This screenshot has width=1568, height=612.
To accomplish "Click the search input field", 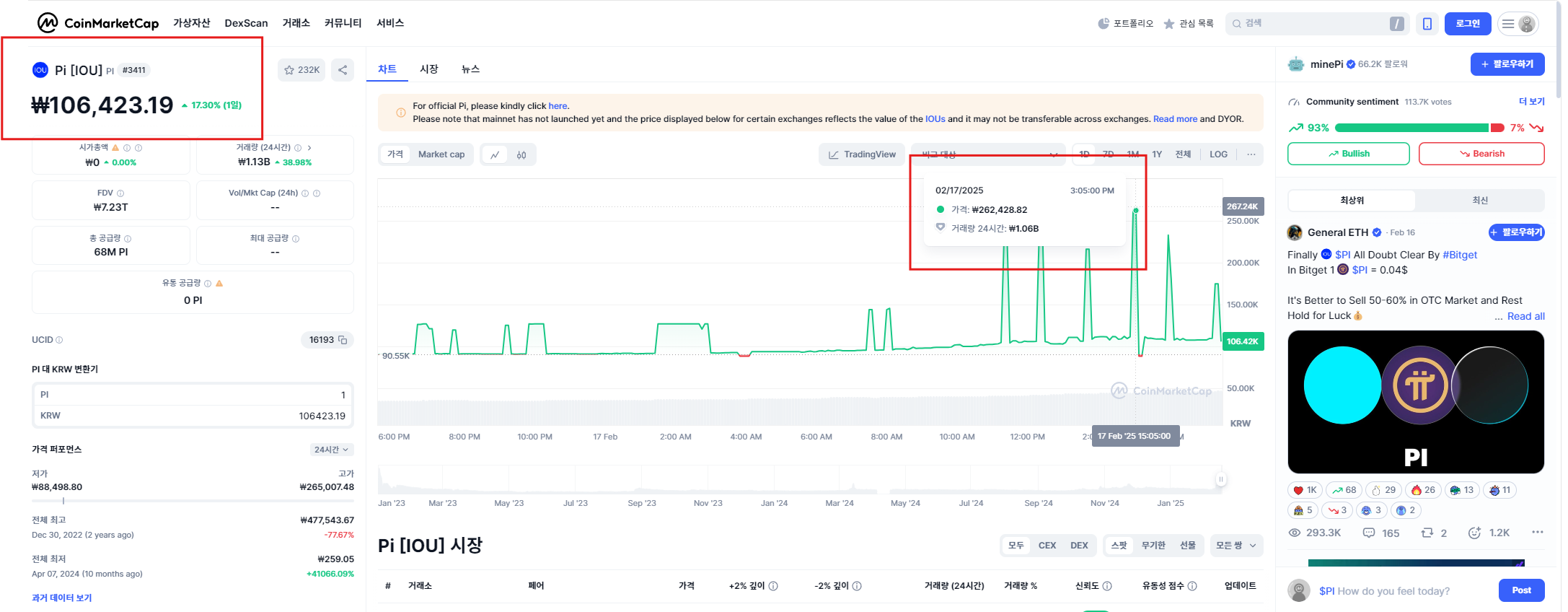I will pos(1318,24).
